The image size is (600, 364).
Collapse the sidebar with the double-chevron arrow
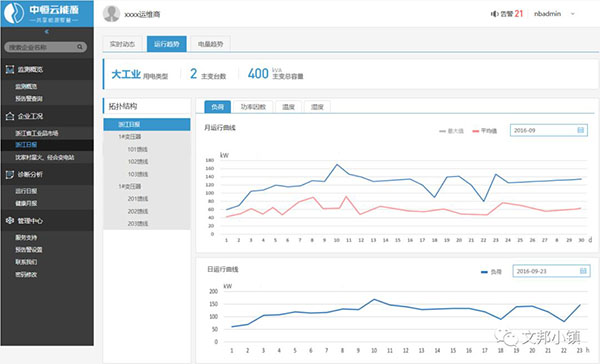click(47, 32)
